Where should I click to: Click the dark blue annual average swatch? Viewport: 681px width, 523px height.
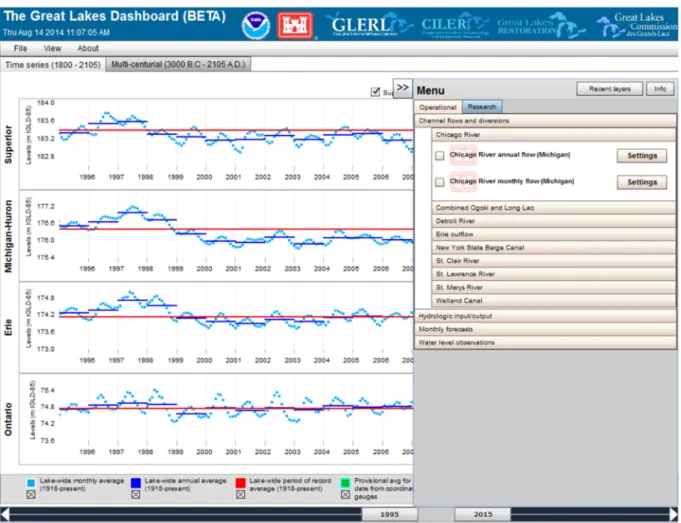136,483
